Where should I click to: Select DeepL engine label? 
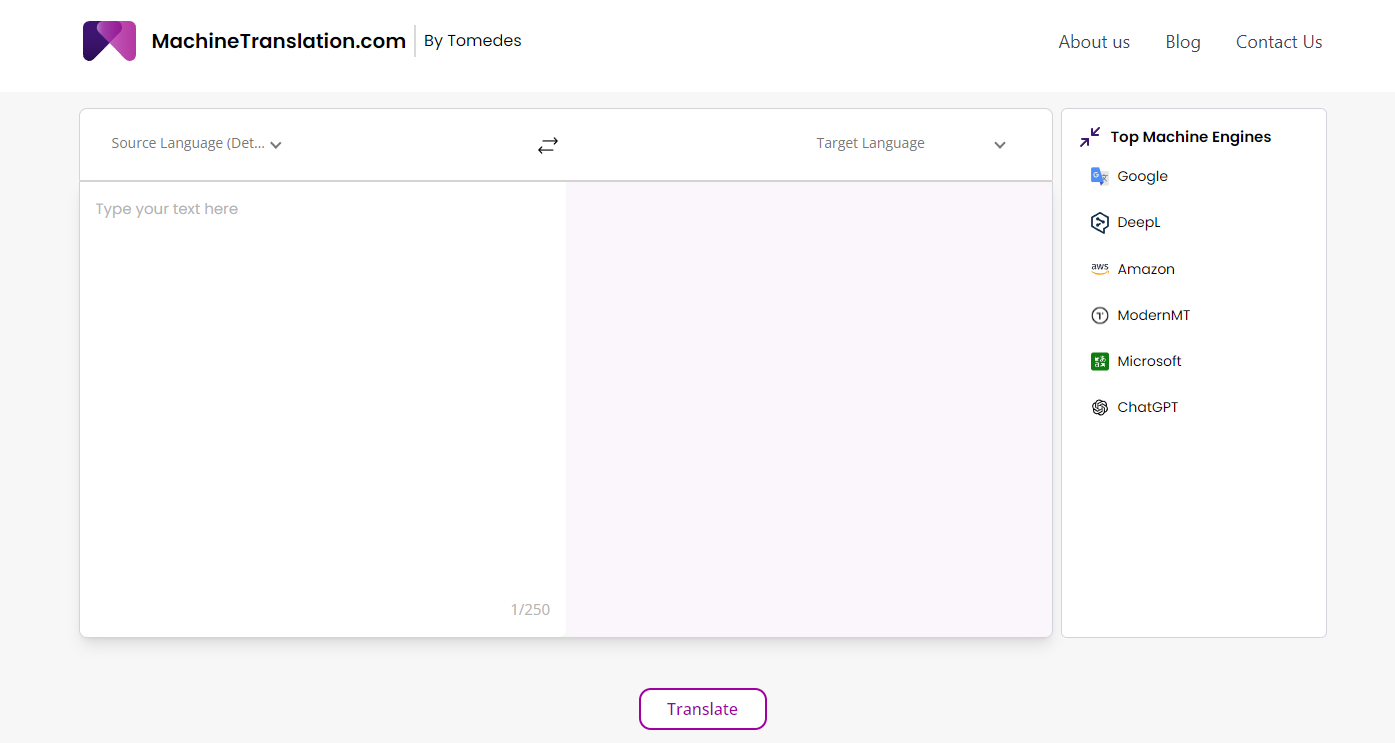pyautogui.click(x=1139, y=223)
